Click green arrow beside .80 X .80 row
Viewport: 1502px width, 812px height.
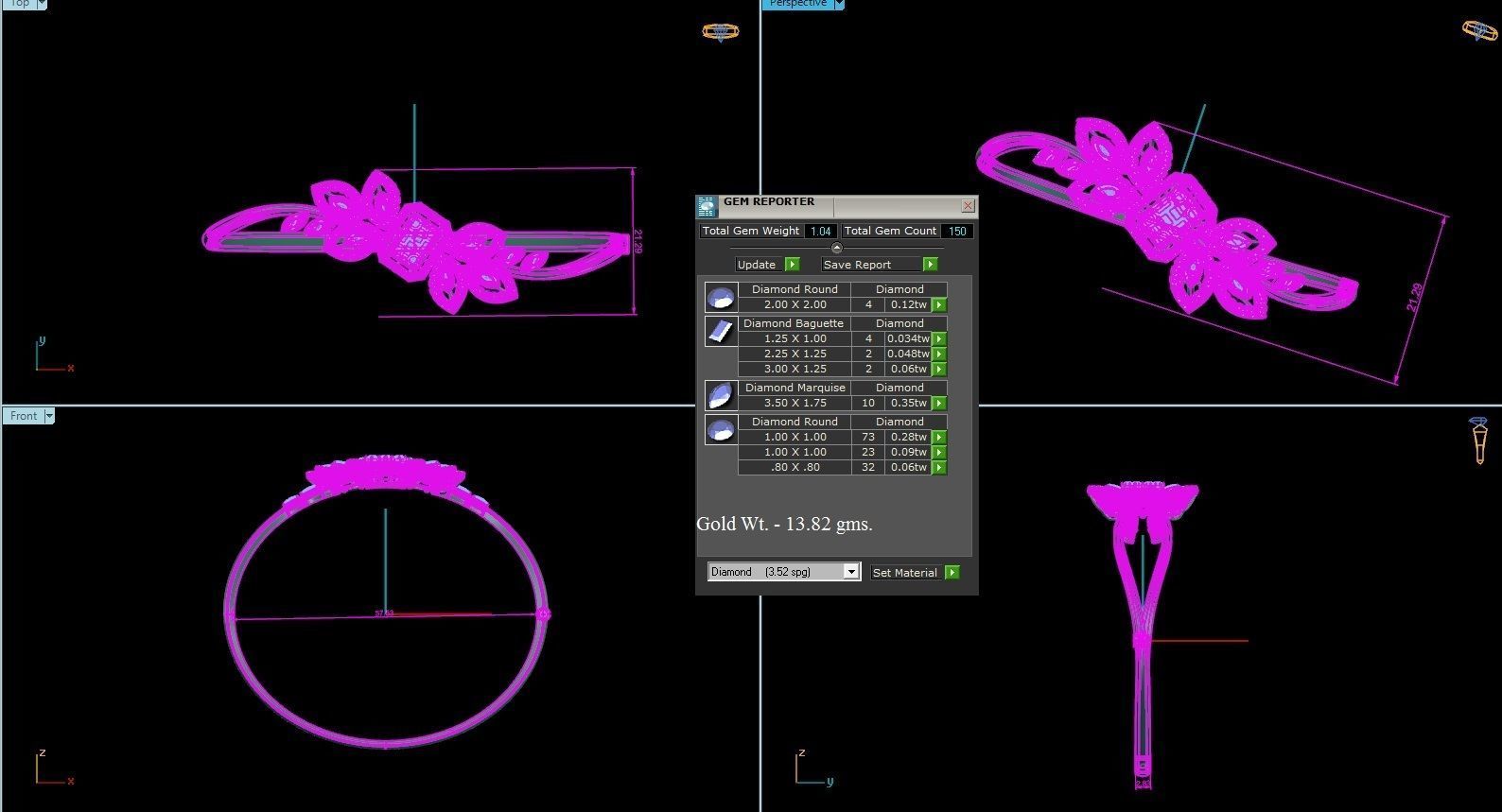click(x=939, y=467)
